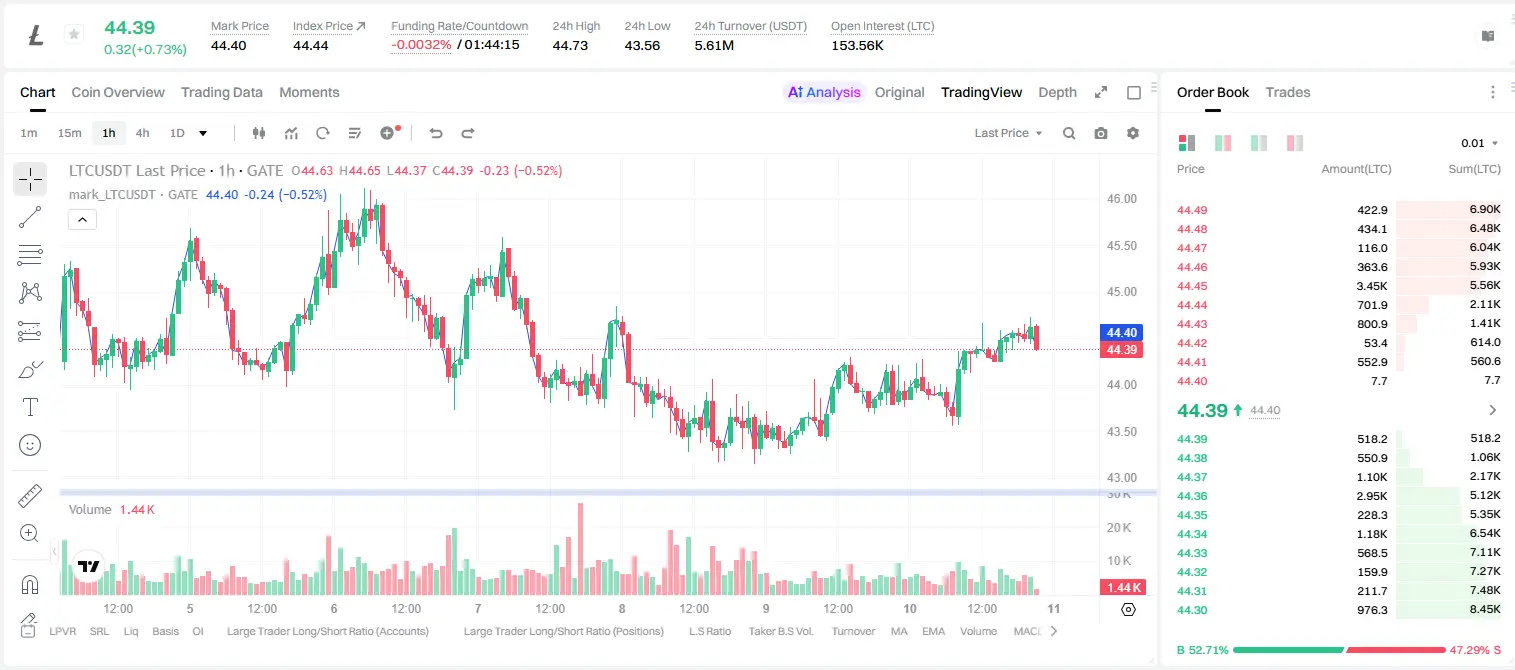
Task: Show only sell orders in order book
Action: [1295, 143]
